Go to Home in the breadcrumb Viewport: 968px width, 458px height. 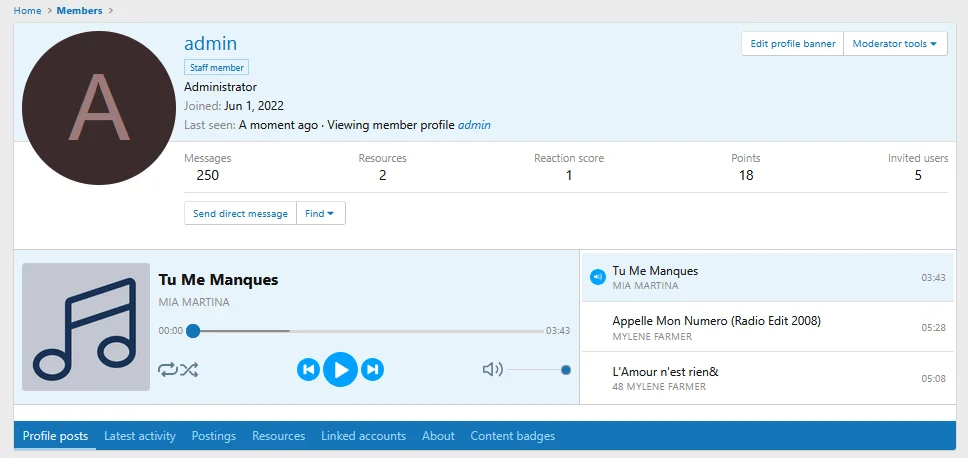[27, 10]
